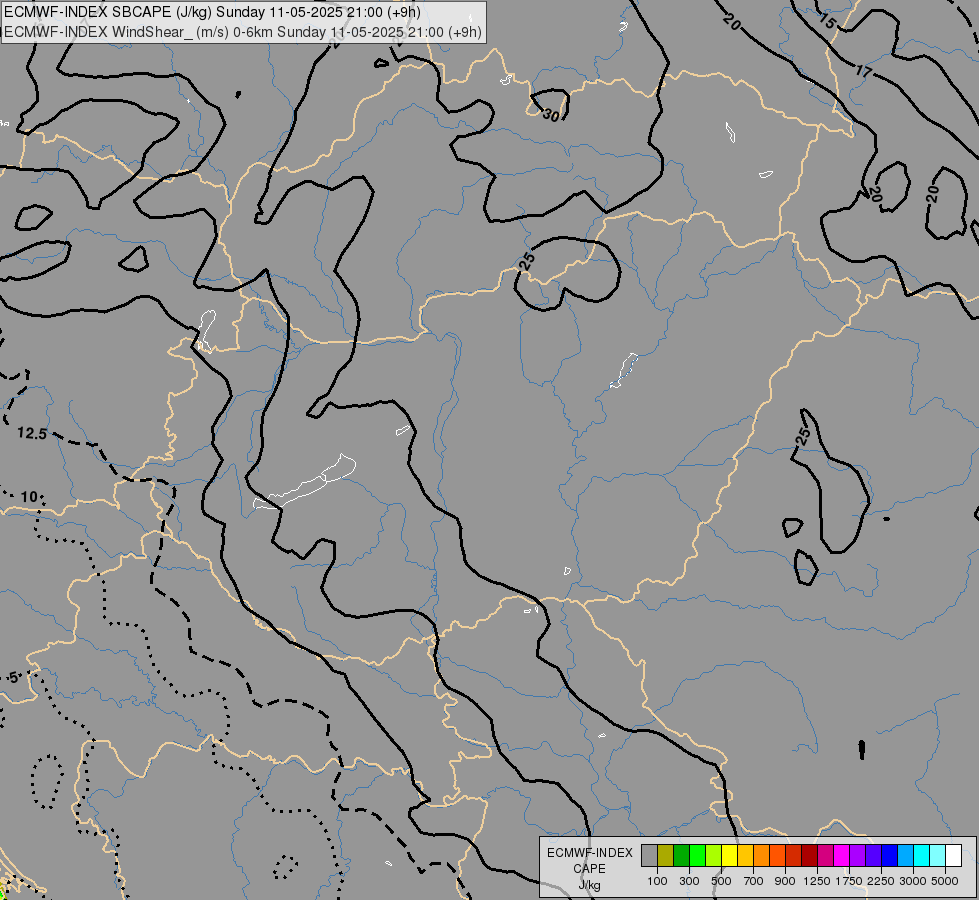This screenshot has height=900, width=979.
Task: Select the amber swatch left of 700
Action: pos(745,855)
